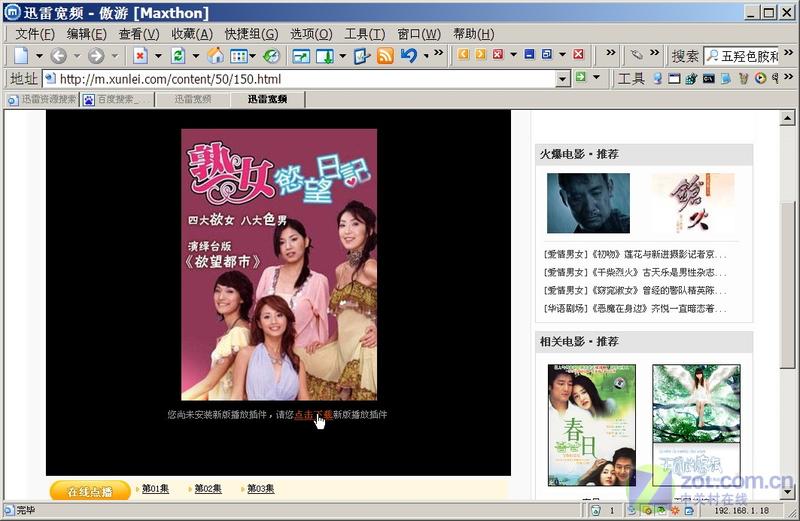Go forward with the right arrow button
This screenshot has height=521, width=800.
point(96,56)
